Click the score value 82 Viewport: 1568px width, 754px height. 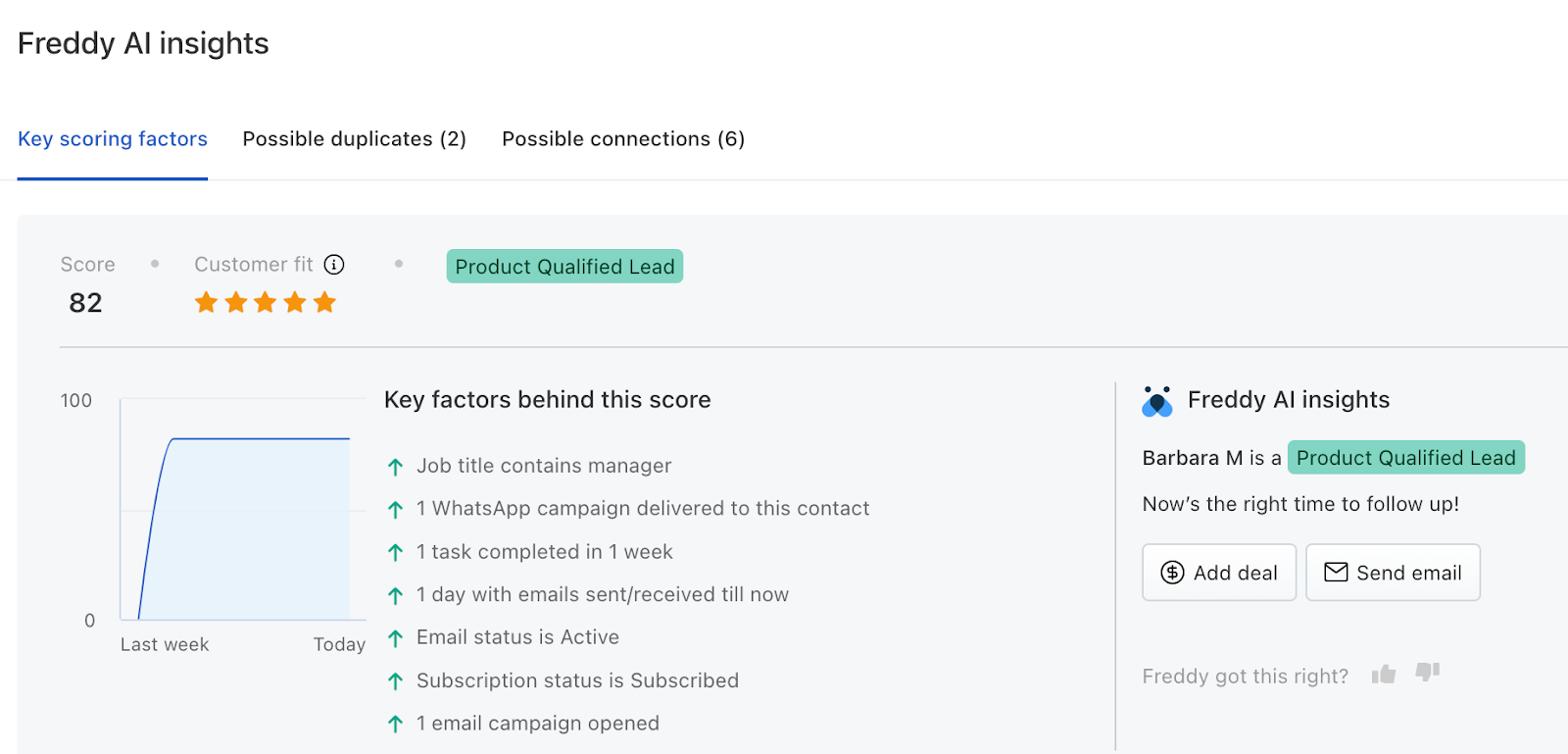85,303
